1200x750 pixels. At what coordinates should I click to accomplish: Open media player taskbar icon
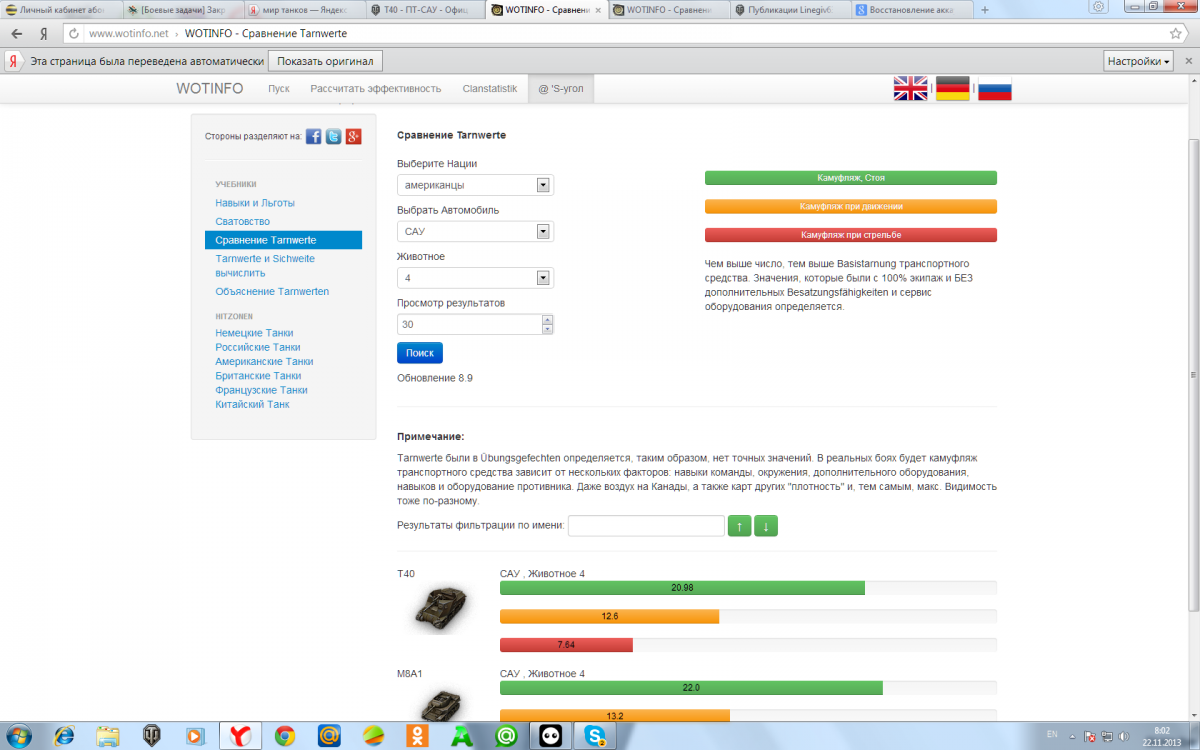(x=196, y=736)
